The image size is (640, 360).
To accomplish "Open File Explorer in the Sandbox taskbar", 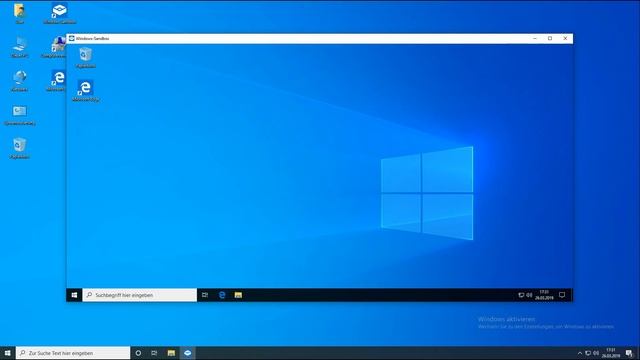I will coord(238,295).
